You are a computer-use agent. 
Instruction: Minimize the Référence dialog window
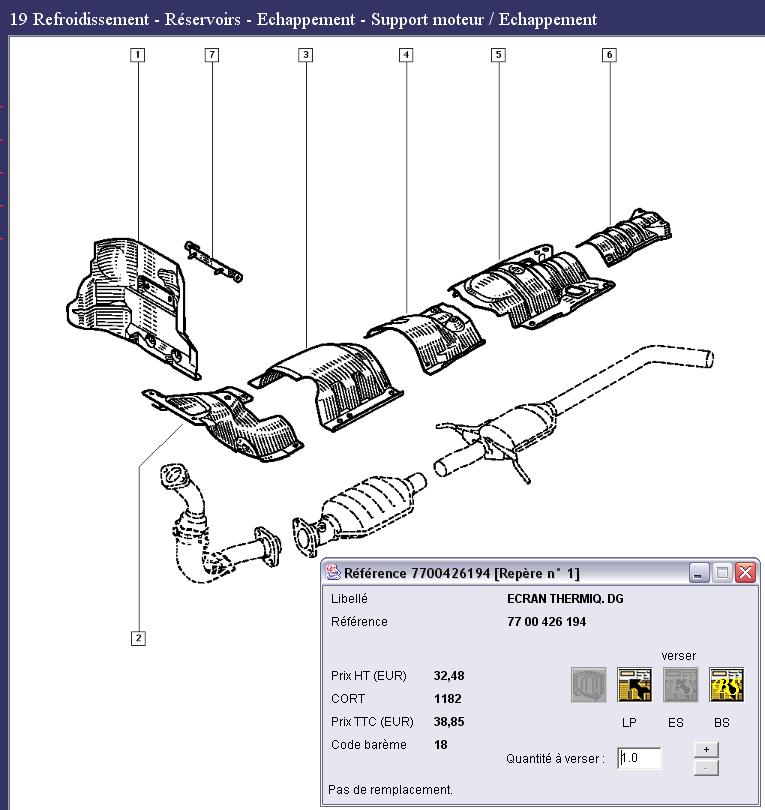[699, 573]
